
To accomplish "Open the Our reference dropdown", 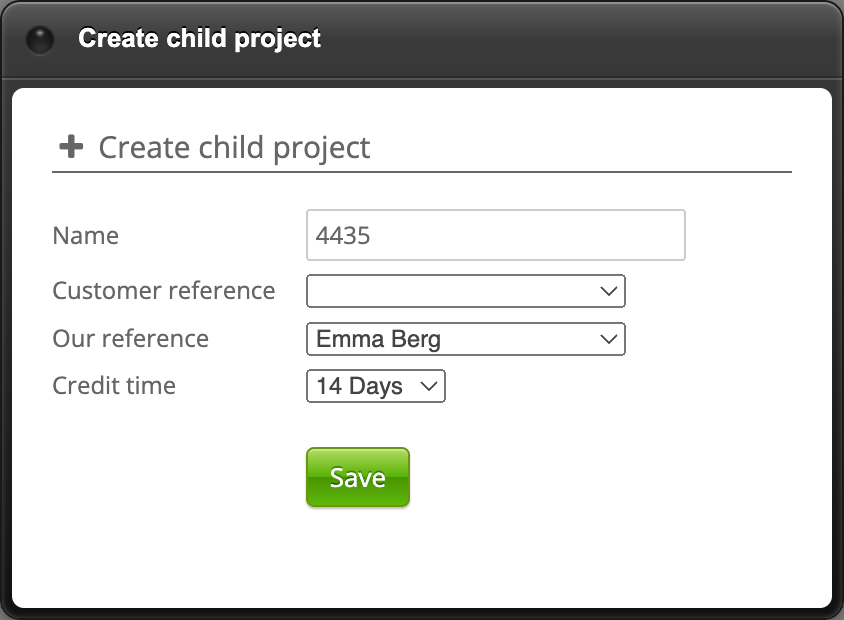I will (x=465, y=339).
